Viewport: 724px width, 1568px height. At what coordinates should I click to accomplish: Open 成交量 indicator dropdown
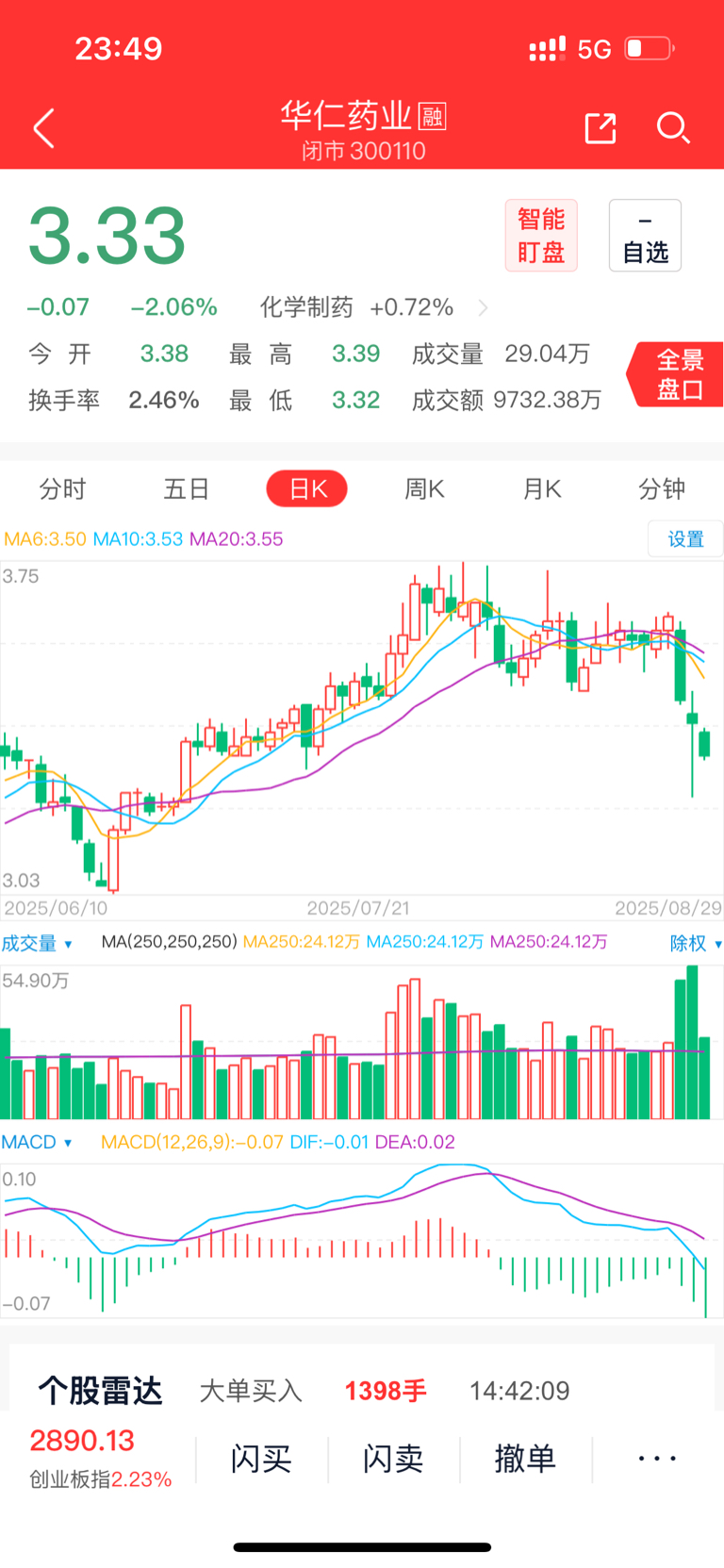37,943
